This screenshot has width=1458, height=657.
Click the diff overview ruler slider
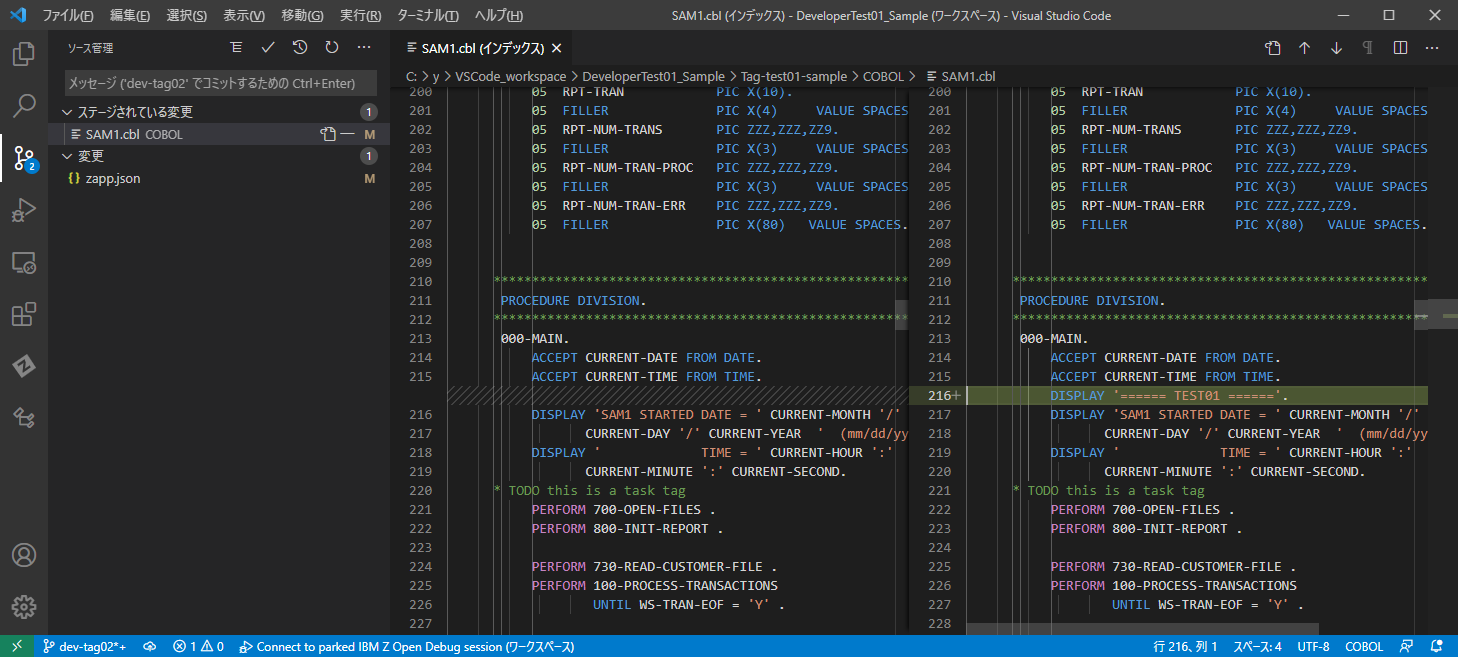point(1443,314)
